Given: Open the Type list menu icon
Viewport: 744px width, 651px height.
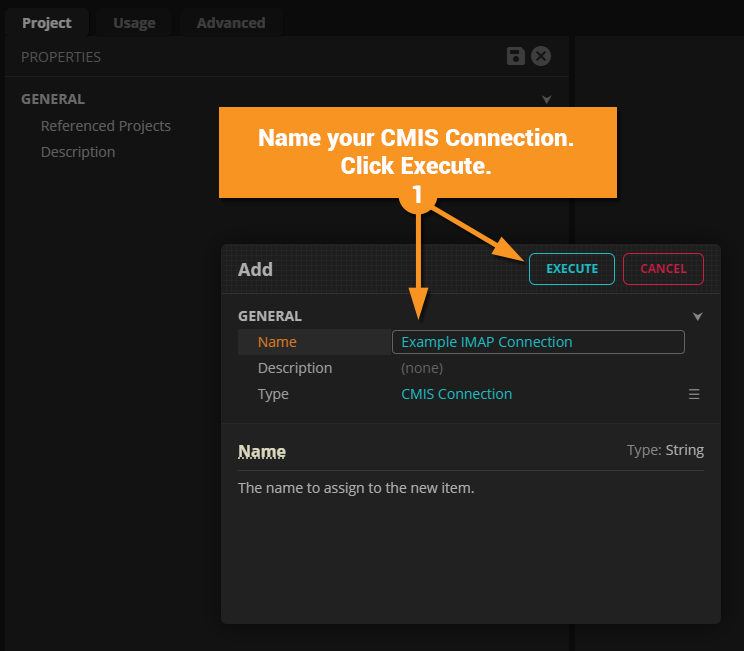Looking at the screenshot, I should click(x=694, y=394).
